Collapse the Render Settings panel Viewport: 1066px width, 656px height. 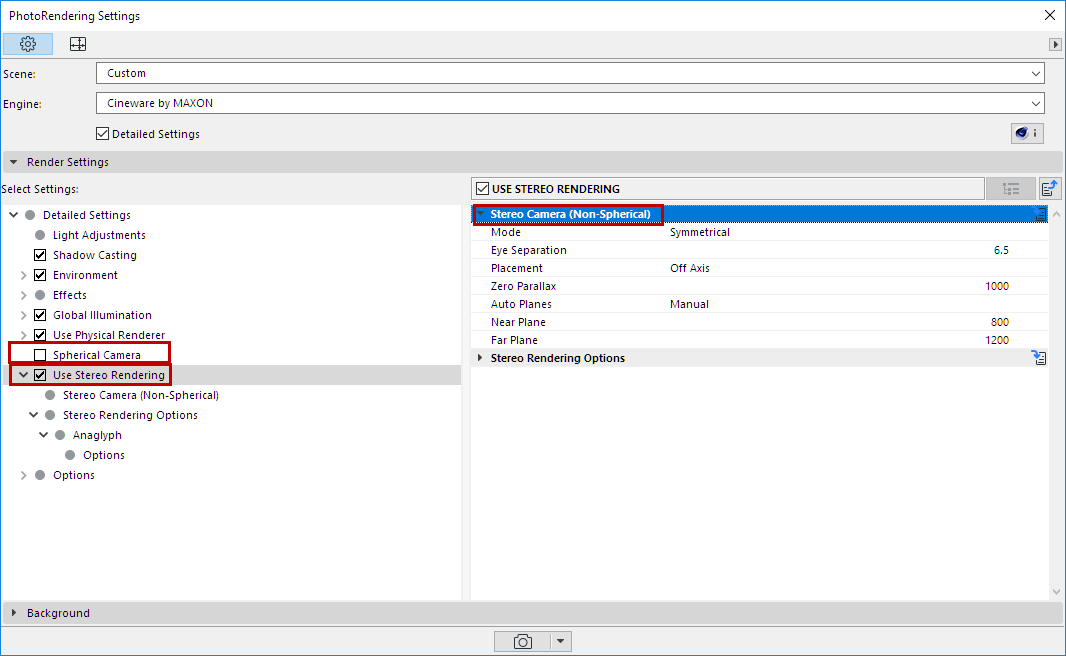[14, 162]
